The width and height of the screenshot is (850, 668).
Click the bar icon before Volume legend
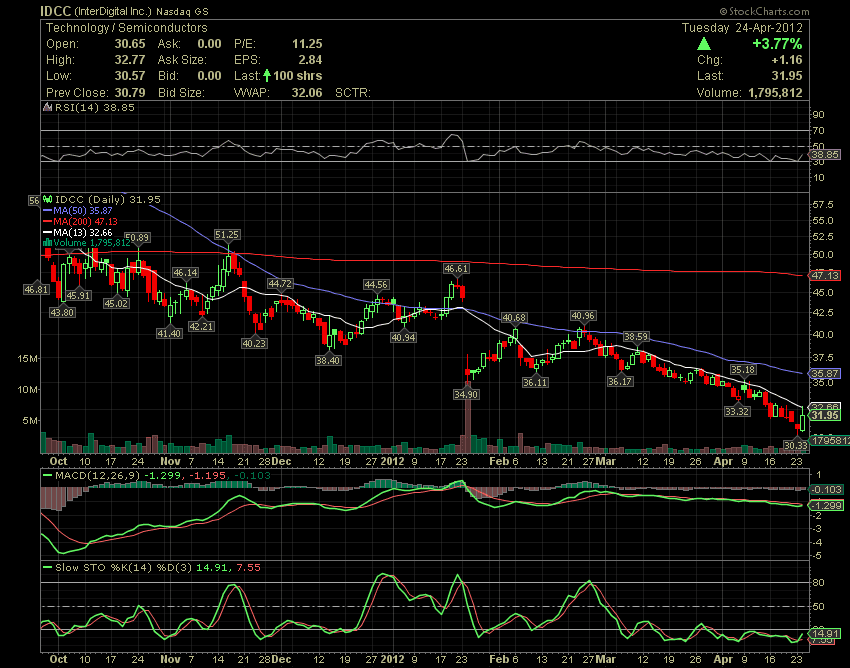pos(48,243)
